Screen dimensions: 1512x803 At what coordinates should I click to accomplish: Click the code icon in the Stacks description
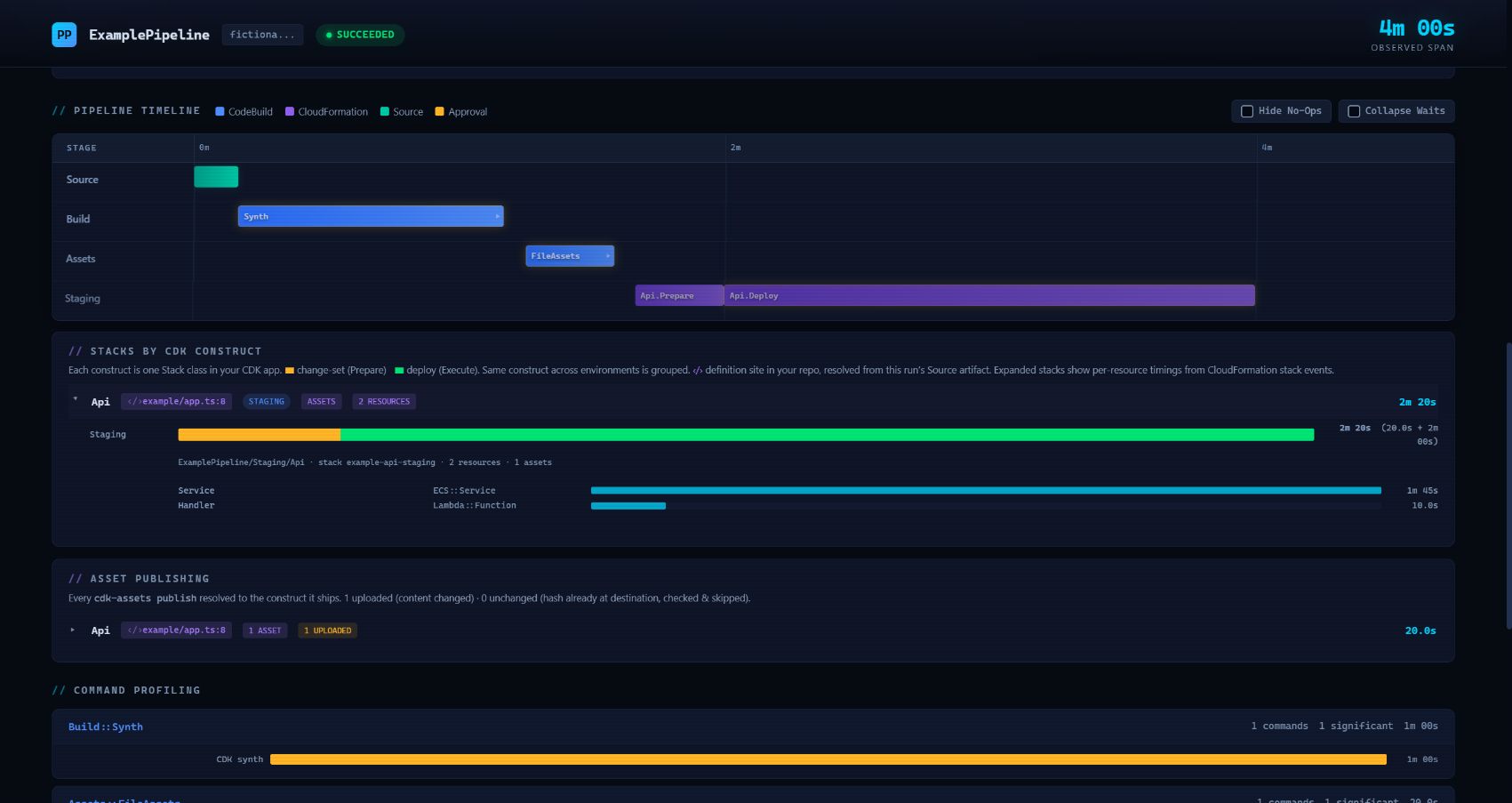click(698, 370)
